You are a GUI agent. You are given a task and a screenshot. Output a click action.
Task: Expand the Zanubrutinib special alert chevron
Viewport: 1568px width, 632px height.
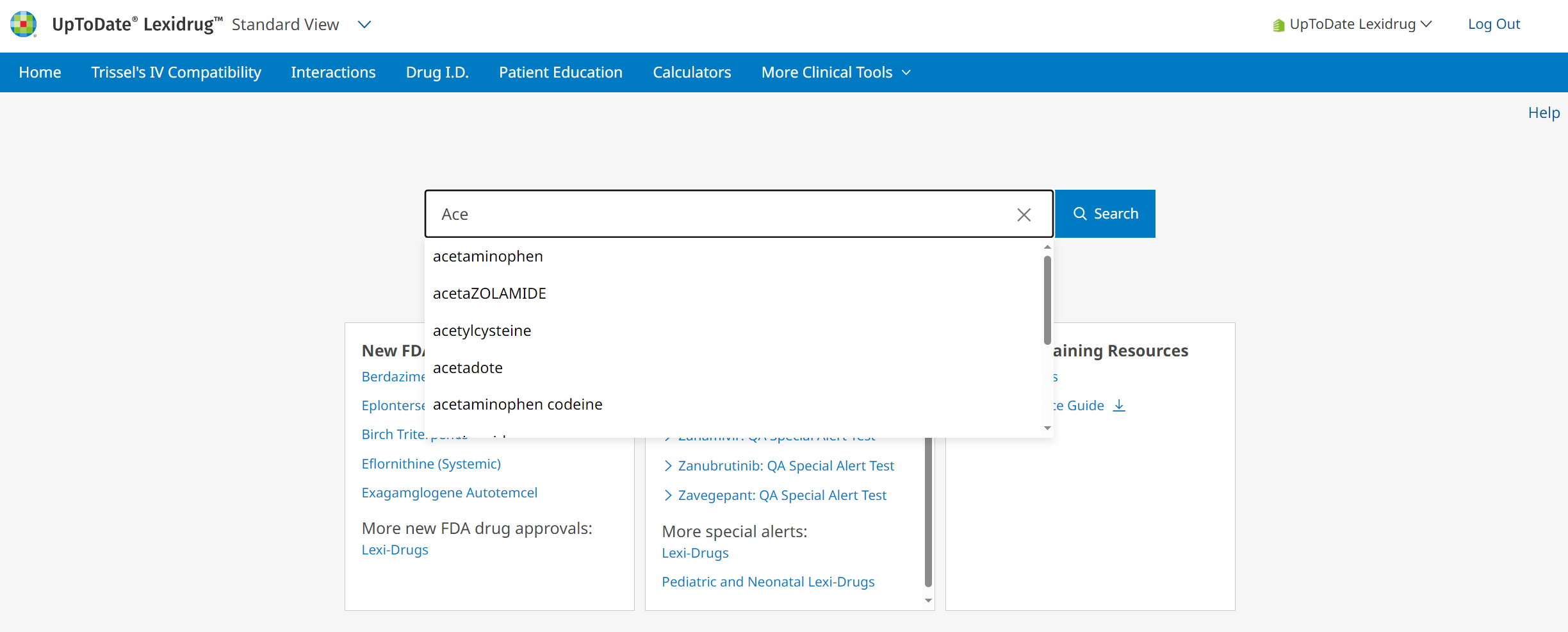[x=668, y=466]
